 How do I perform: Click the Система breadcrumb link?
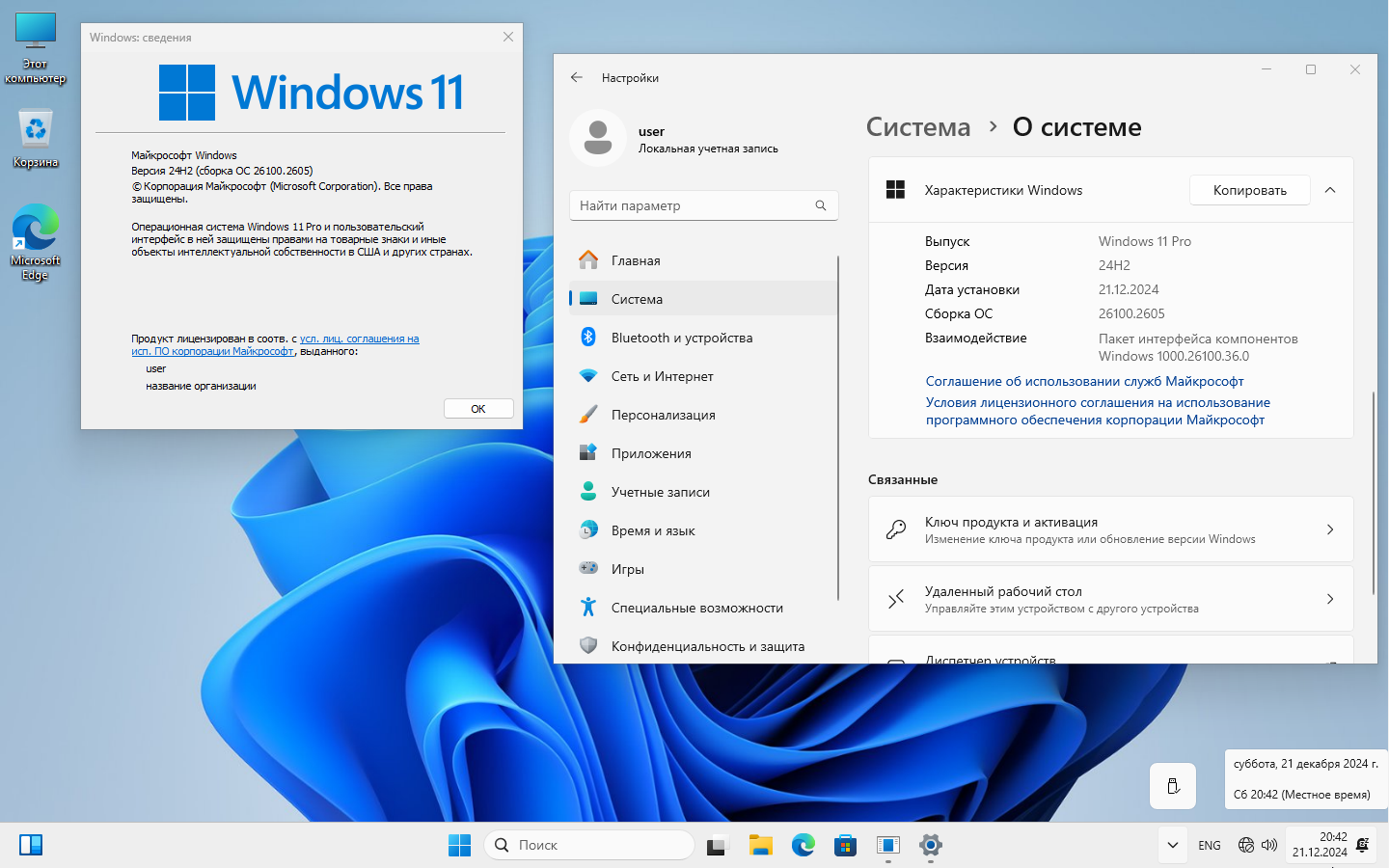coord(918,127)
